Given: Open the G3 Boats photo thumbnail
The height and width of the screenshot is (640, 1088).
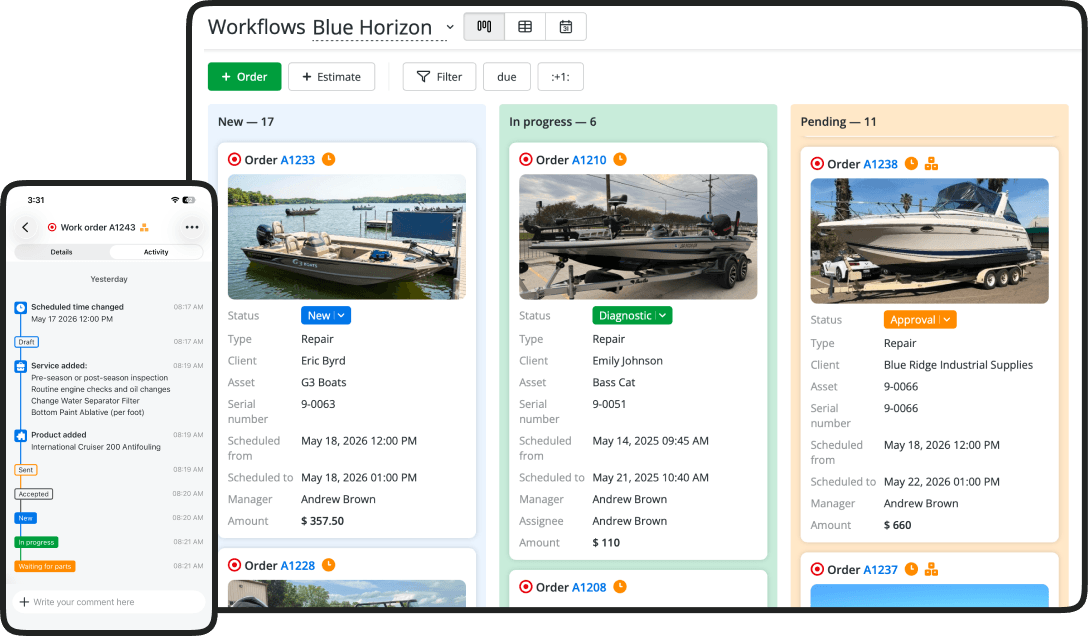Looking at the screenshot, I should coord(347,237).
